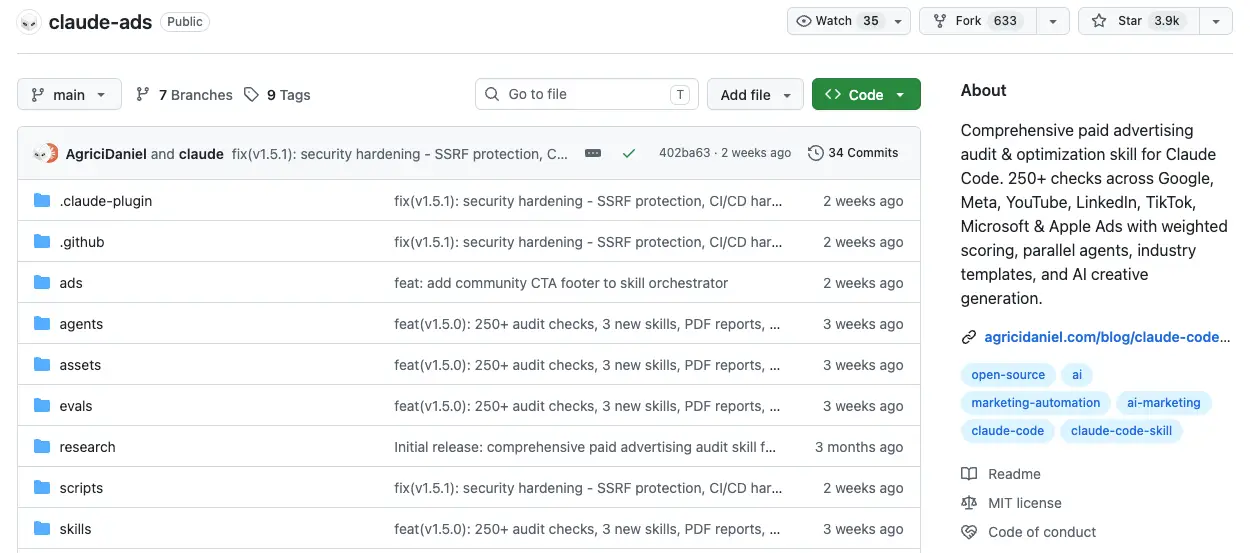
Task: Select the marketing-automation topic tag
Action: [1035, 403]
